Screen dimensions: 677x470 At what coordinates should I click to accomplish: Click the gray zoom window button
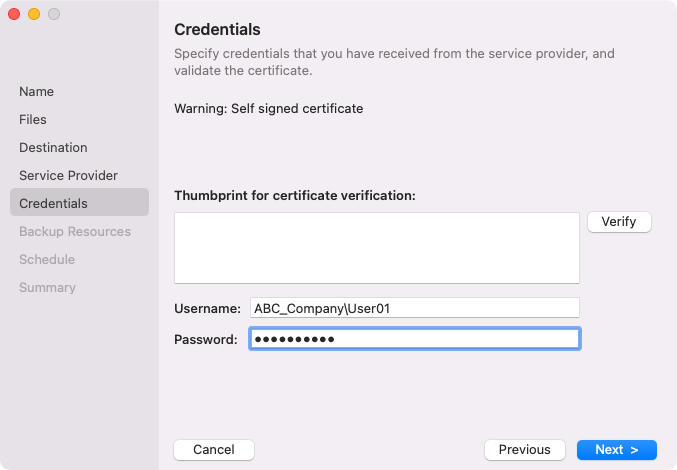54,14
